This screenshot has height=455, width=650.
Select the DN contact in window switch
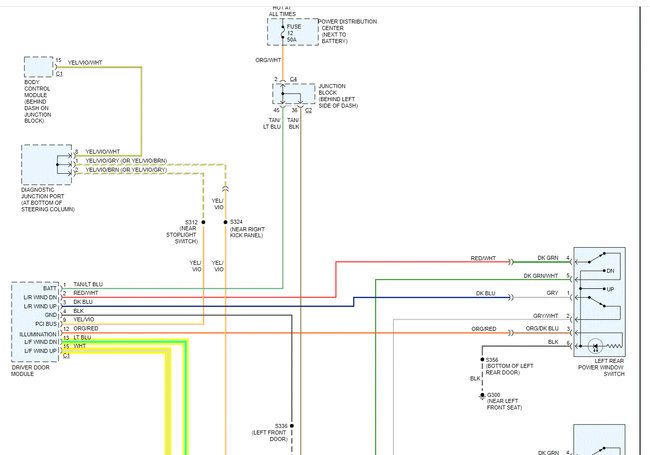(610, 271)
